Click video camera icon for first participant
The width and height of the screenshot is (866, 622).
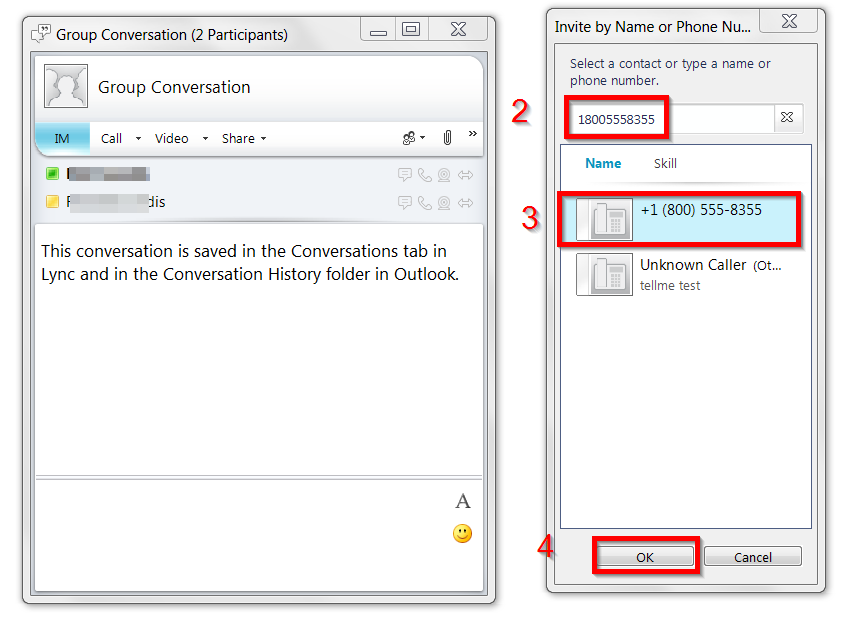pyautogui.click(x=443, y=175)
